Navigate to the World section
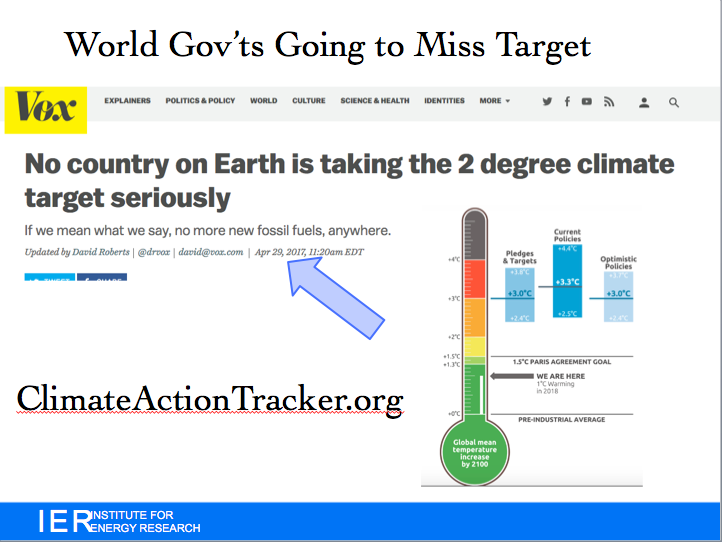722x542 pixels. click(264, 101)
